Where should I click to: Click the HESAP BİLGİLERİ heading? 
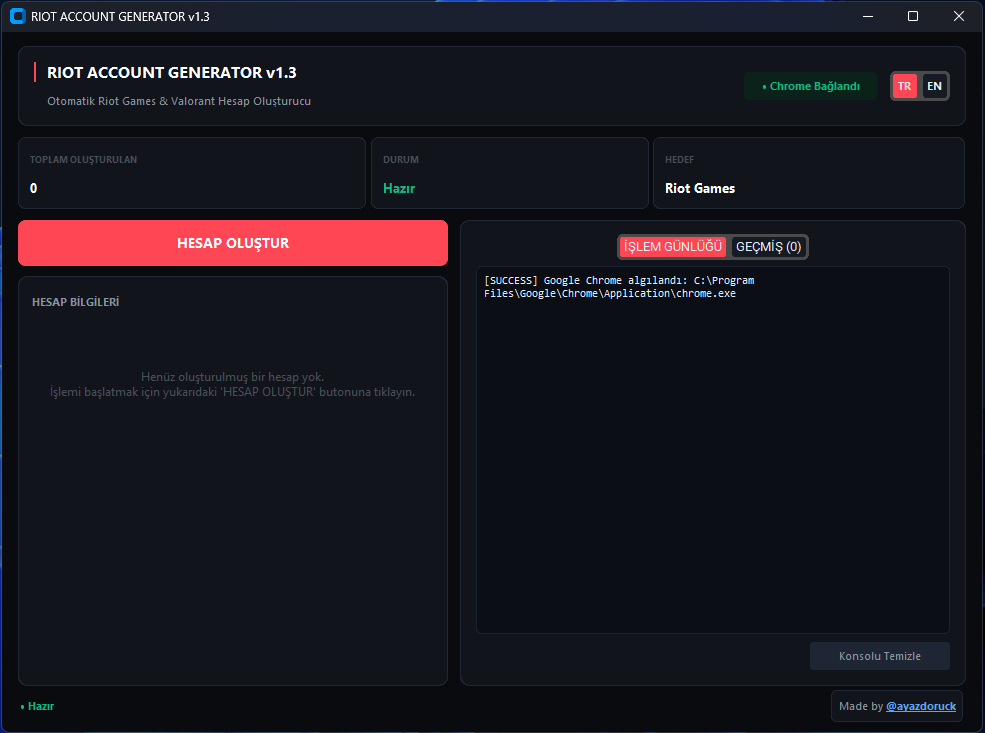[x=75, y=302]
